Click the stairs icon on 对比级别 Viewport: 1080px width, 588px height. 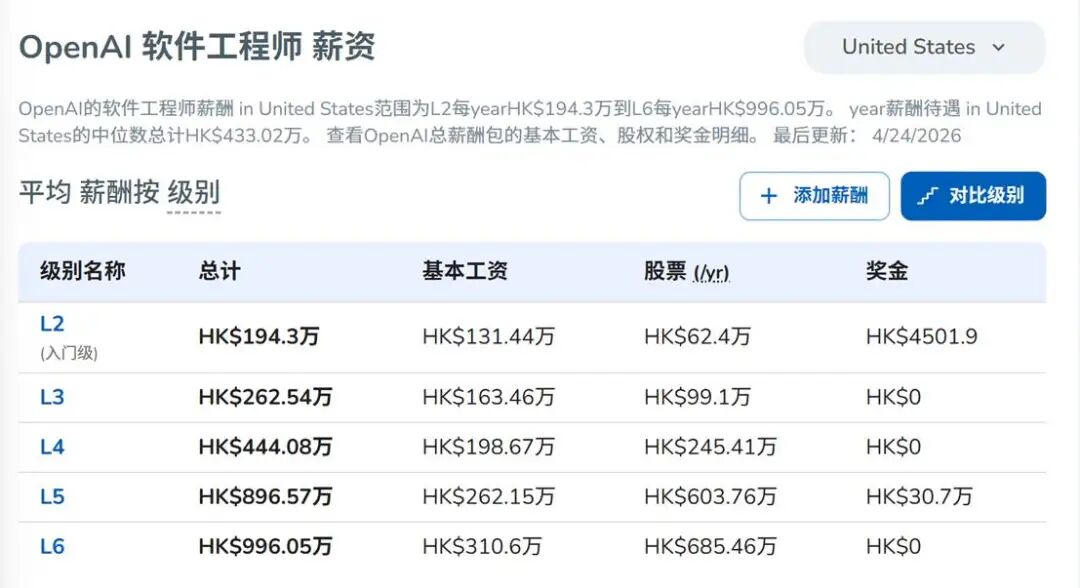click(927, 196)
